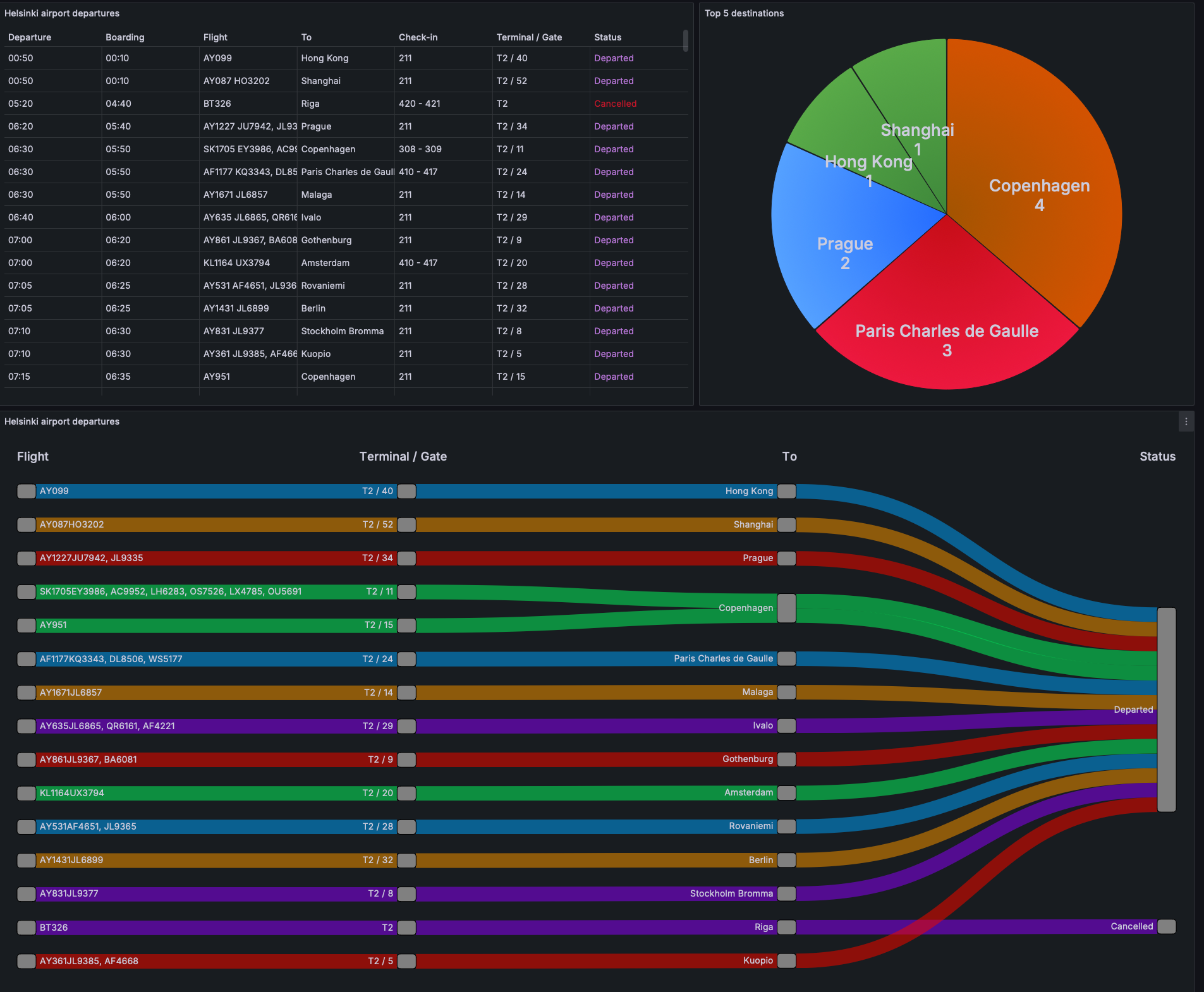
Task: Click the grey Cancelled node in Sankey diagram
Action: [1166, 926]
